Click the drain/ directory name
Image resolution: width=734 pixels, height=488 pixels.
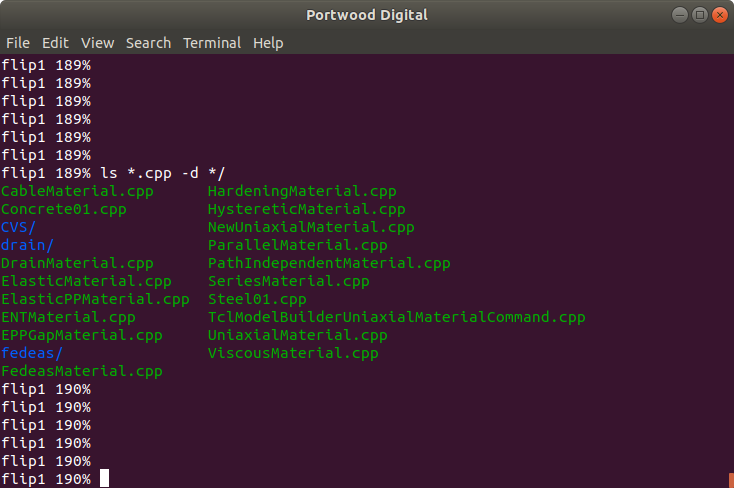[x=27, y=245]
